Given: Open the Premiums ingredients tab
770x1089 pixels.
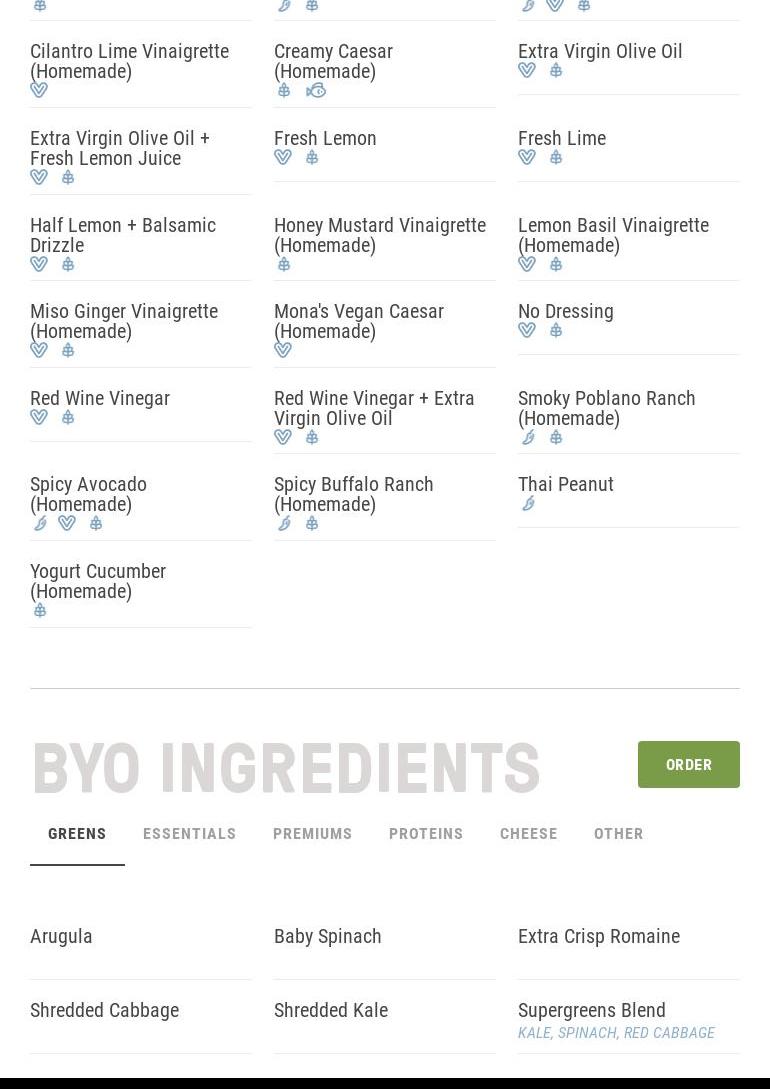Looking at the screenshot, I should coord(313,834).
